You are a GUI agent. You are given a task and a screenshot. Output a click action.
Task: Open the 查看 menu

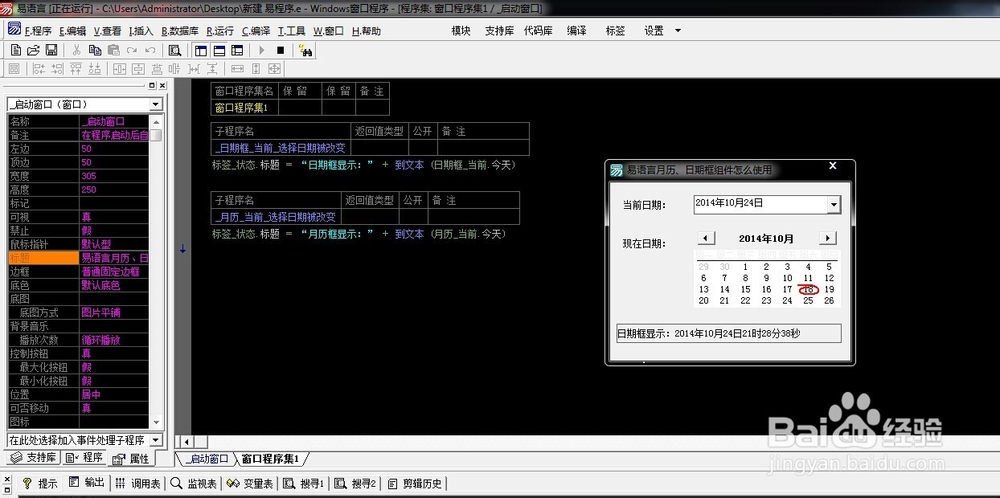point(107,31)
